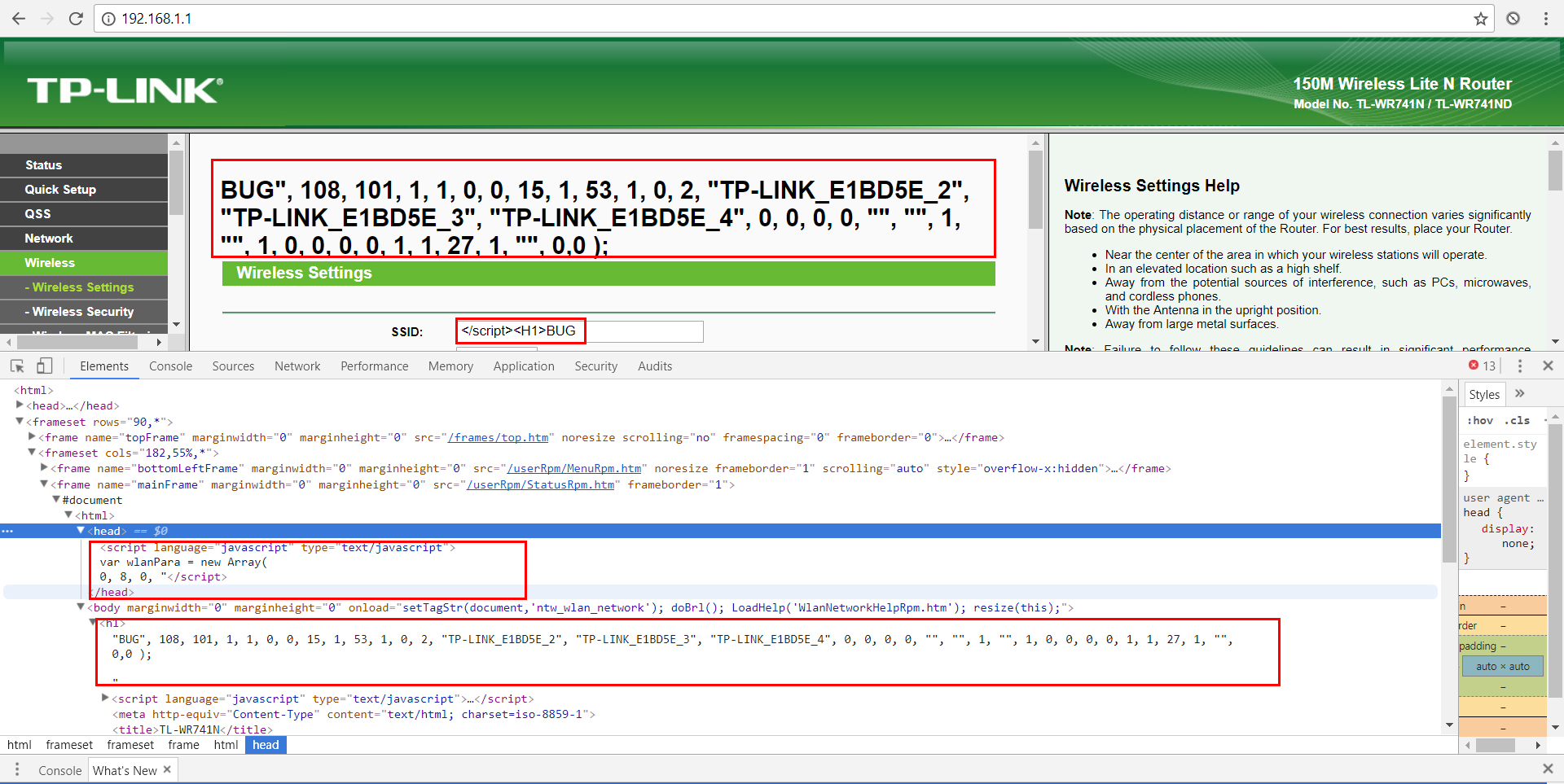Open Quick Setup in router sidebar

click(x=84, y=190)
